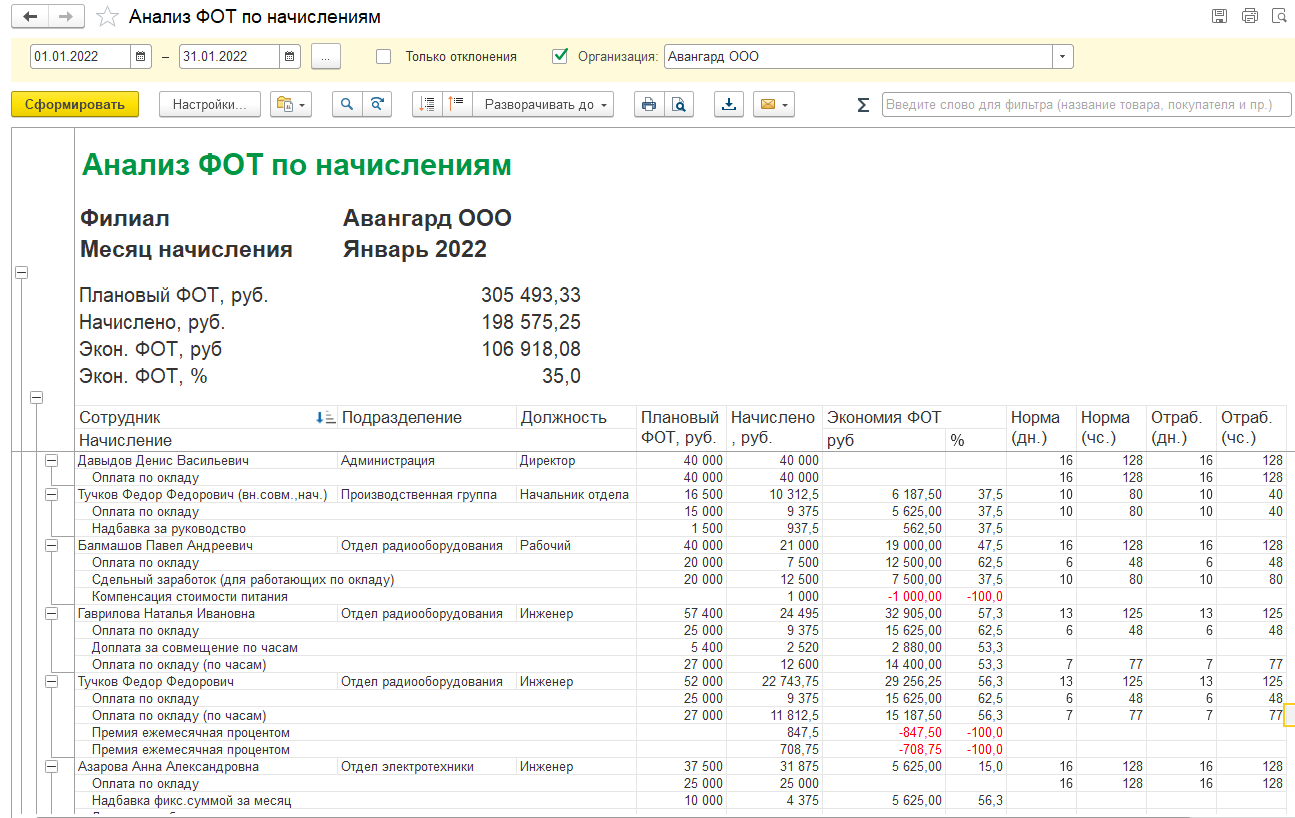Click the period selection '...' button
Screen dimensions: 1295x818
click(x=326, y=57)
